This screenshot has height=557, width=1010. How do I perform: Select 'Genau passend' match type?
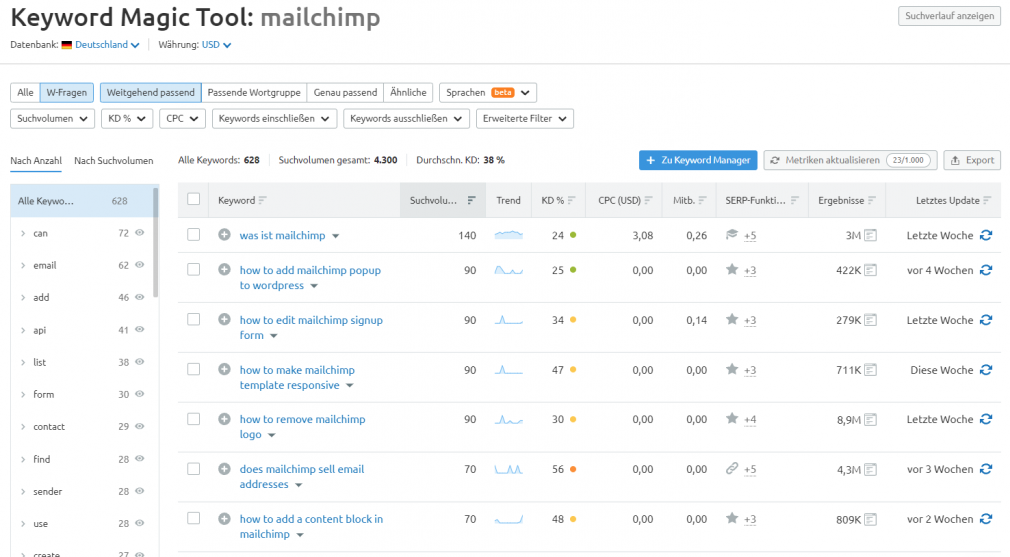click(x=345, y=93)
